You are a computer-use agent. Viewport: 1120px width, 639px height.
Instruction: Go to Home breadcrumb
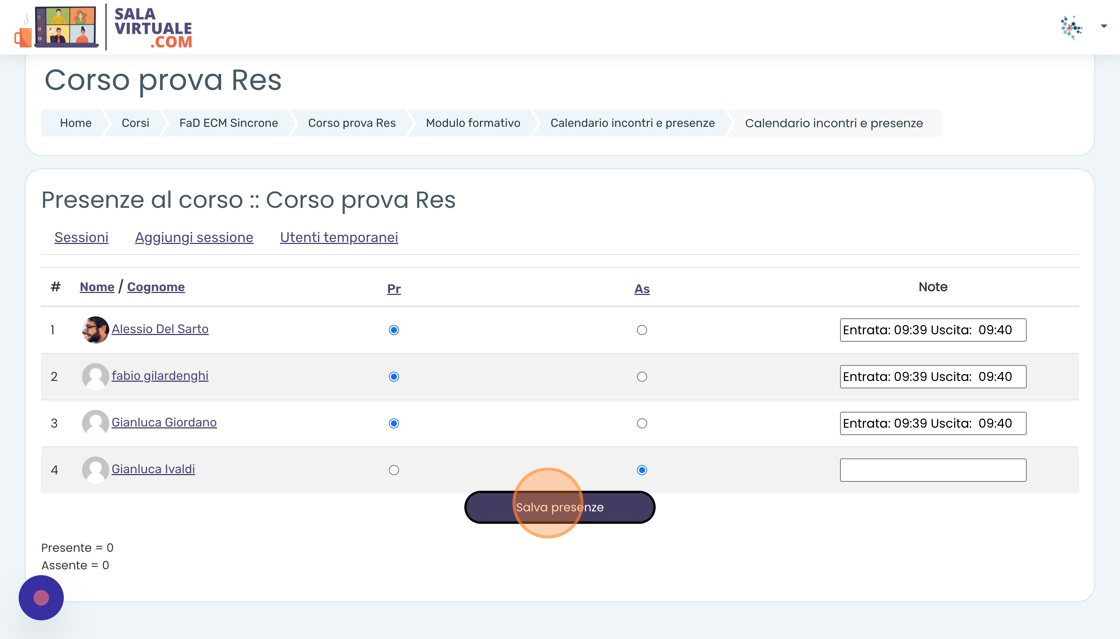tap(76, 123)
